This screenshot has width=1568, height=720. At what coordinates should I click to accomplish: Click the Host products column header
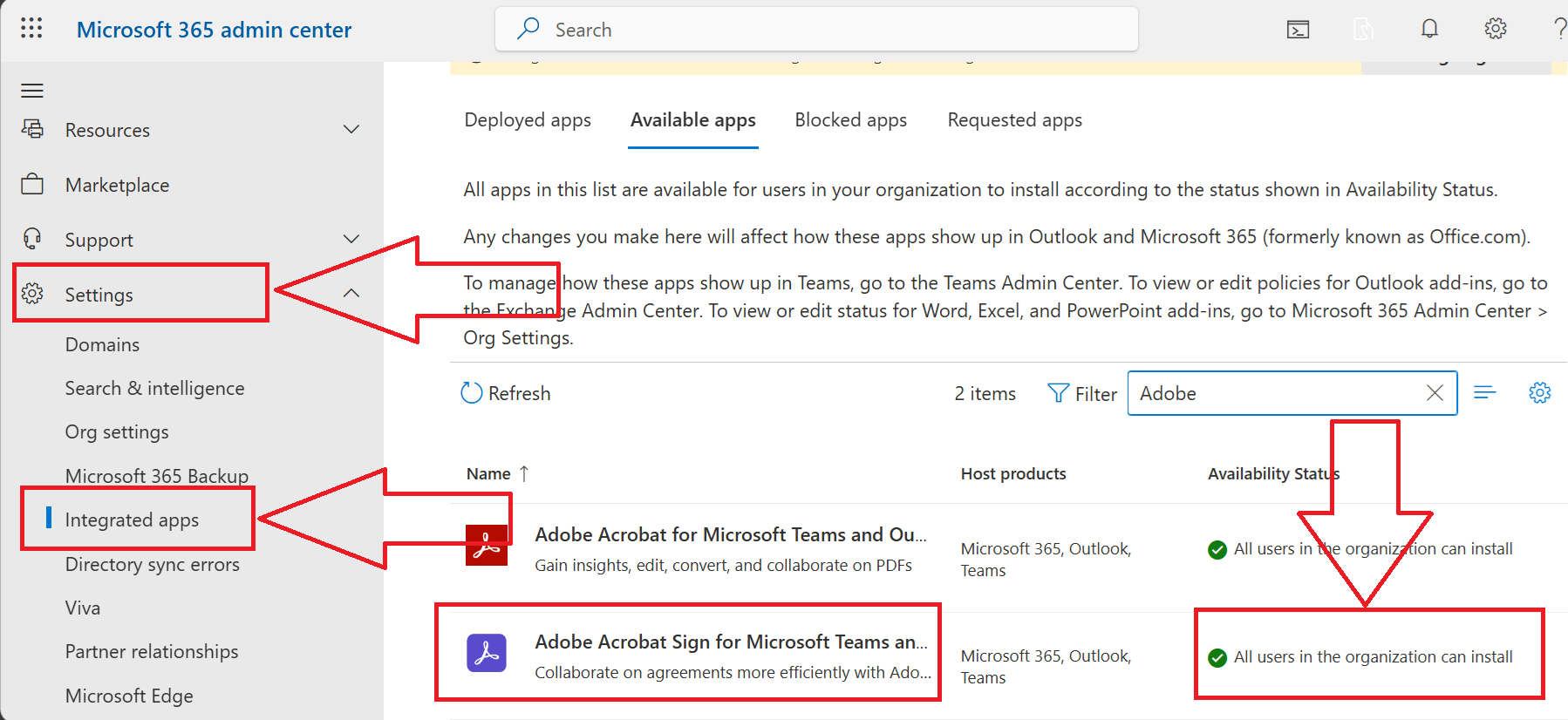(1013, 473)
